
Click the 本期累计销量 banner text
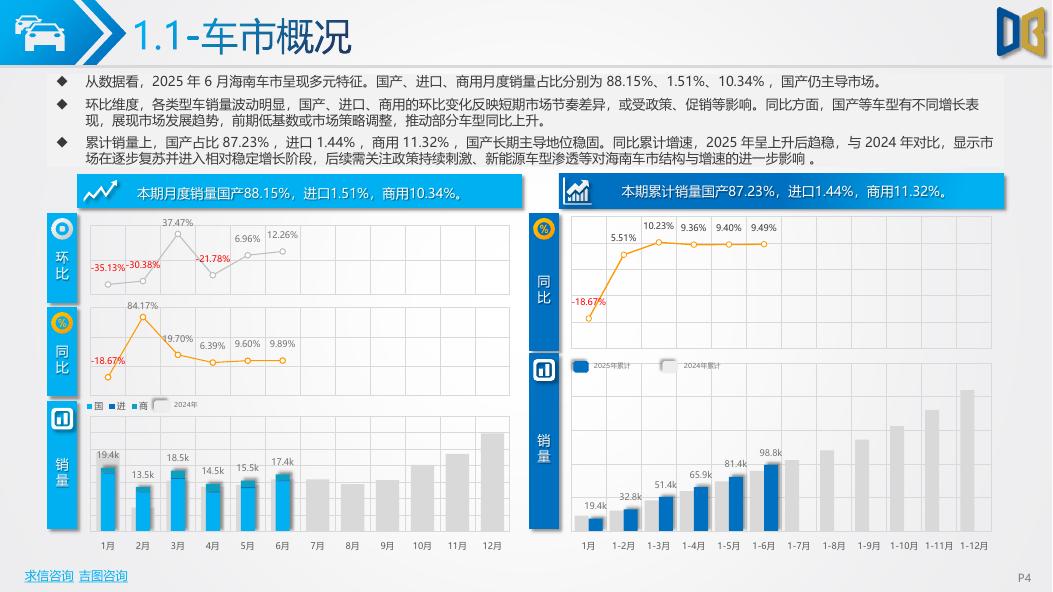click(x=784, y=191)
